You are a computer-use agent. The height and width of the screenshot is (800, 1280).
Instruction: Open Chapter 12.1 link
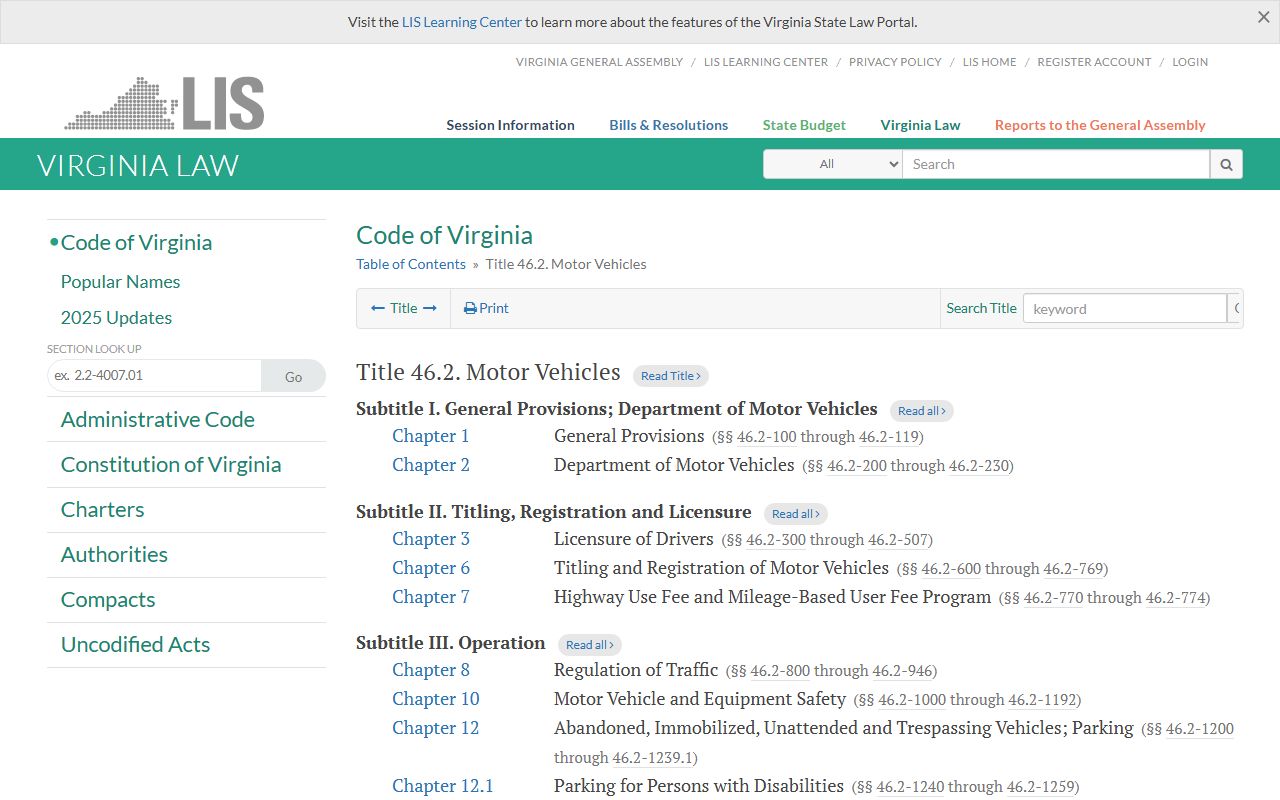443,786
